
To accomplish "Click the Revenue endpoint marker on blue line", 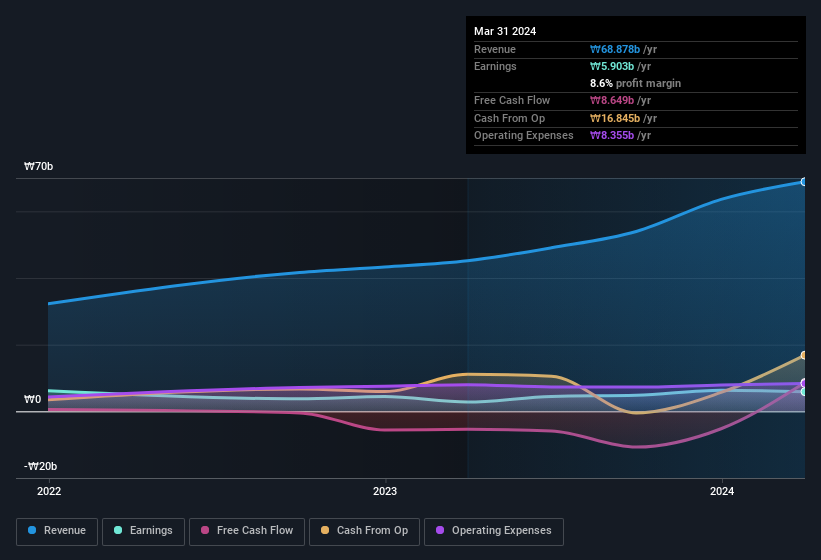I will [x=803, y=182].
